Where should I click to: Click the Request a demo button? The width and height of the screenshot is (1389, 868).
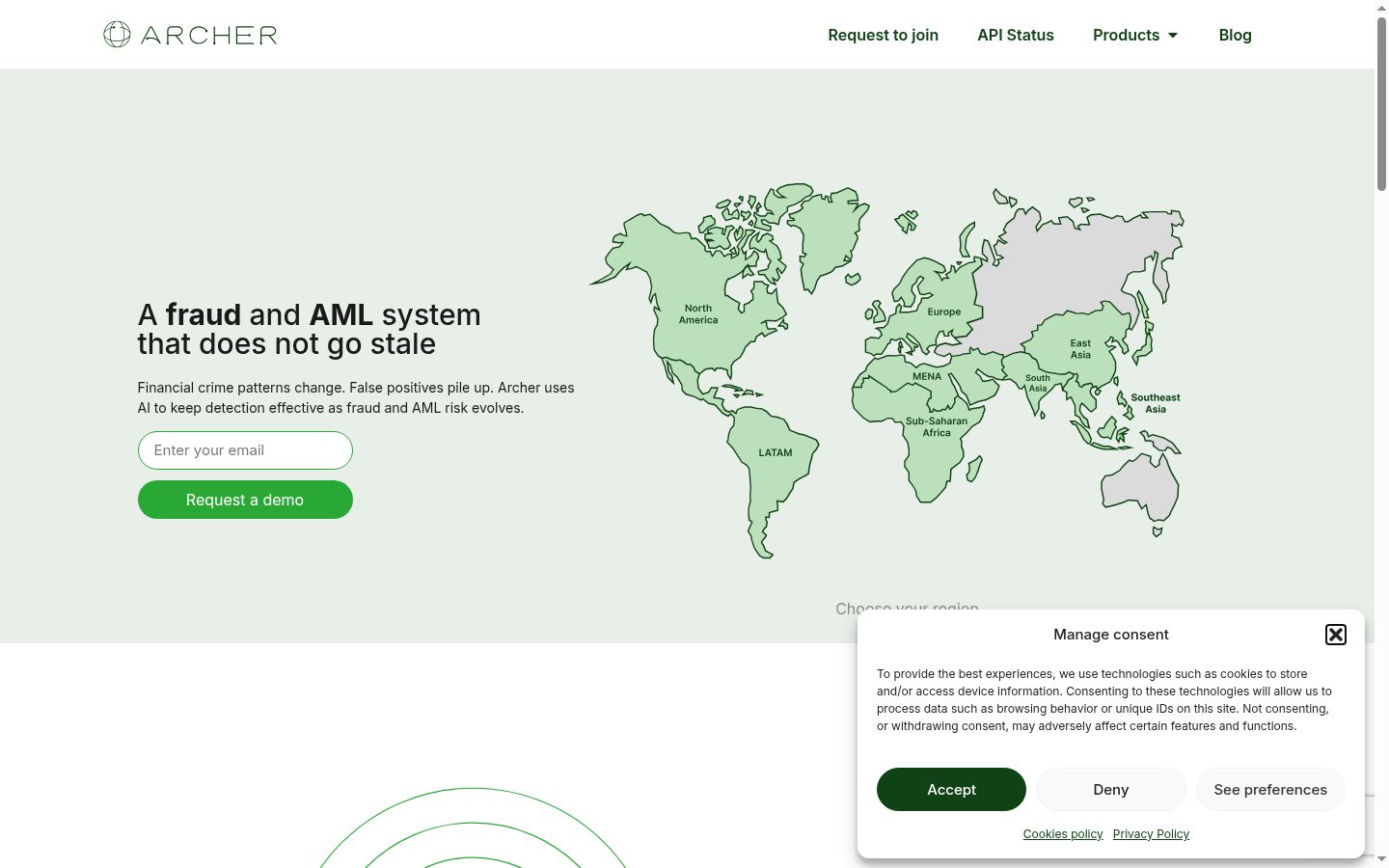click(245, 500)
